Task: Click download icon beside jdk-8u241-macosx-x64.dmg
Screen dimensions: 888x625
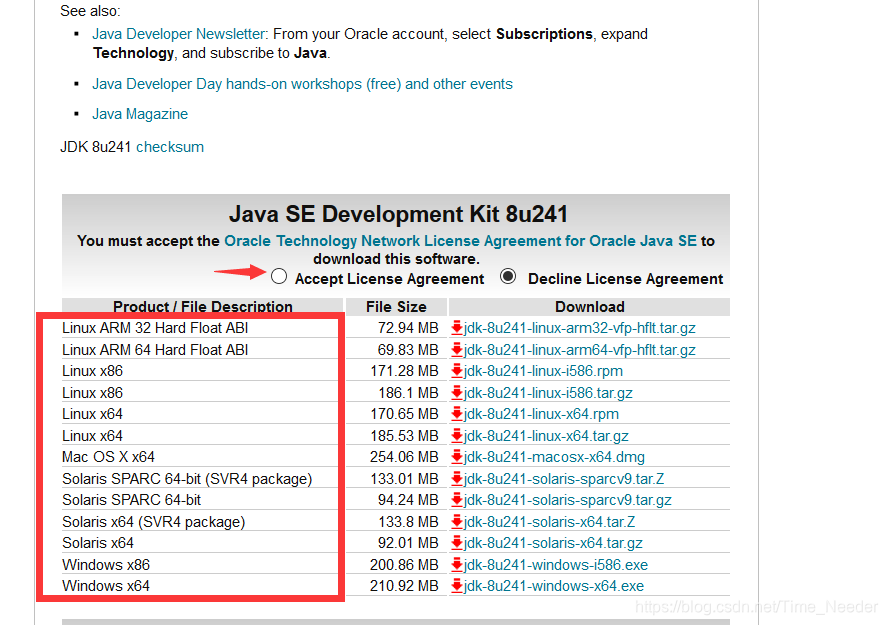Action: coord(456,457)
